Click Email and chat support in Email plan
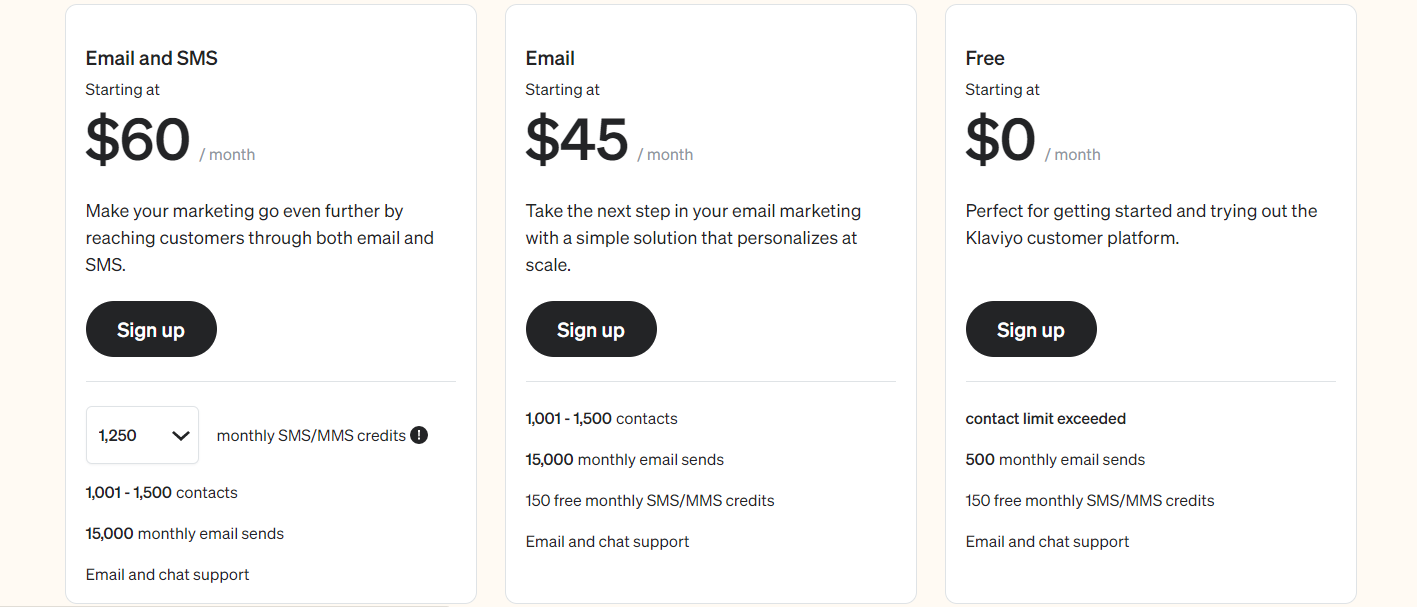 (608, 541)
